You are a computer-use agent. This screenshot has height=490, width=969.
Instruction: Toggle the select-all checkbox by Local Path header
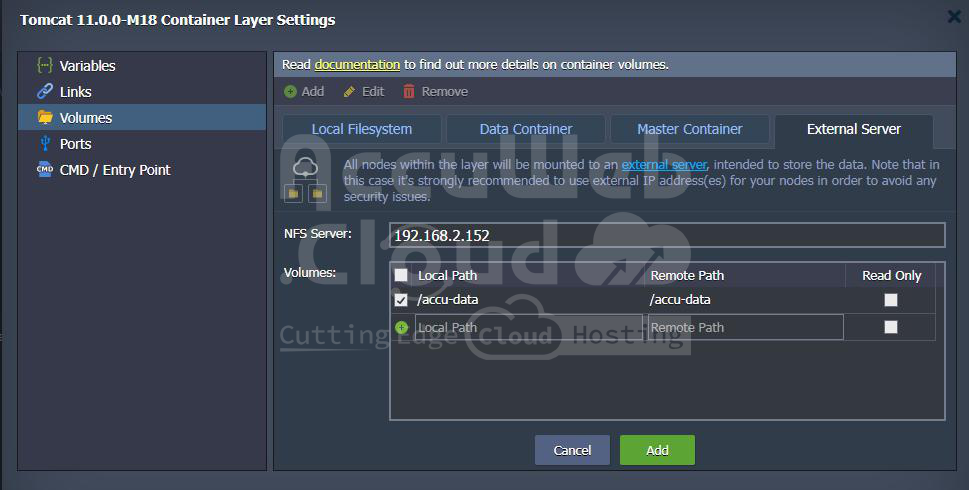(x=401, y=275)
